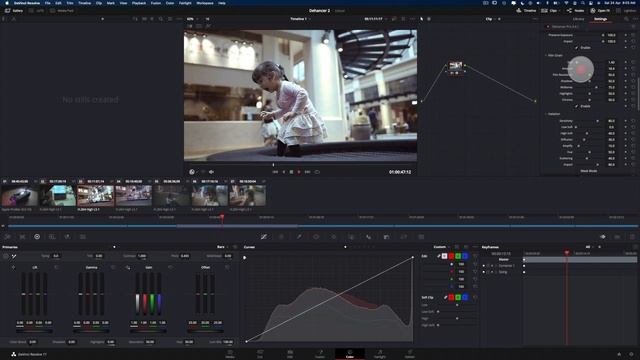Open the Sizing palette
Screen dimensions: 640x360
[x=404, y=237]
